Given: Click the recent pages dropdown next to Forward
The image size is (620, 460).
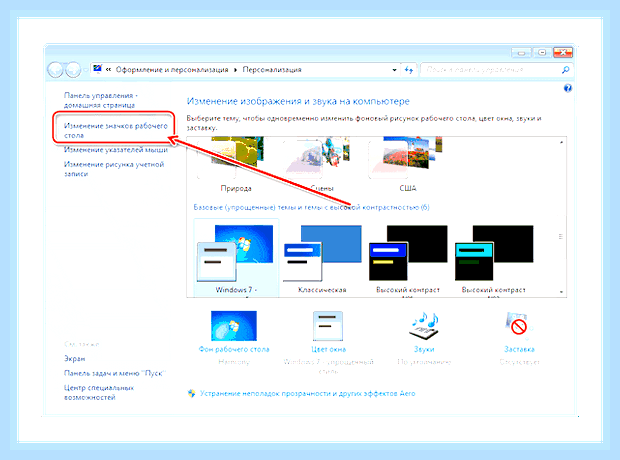Looking at the screenshot, I should [85, 70].
